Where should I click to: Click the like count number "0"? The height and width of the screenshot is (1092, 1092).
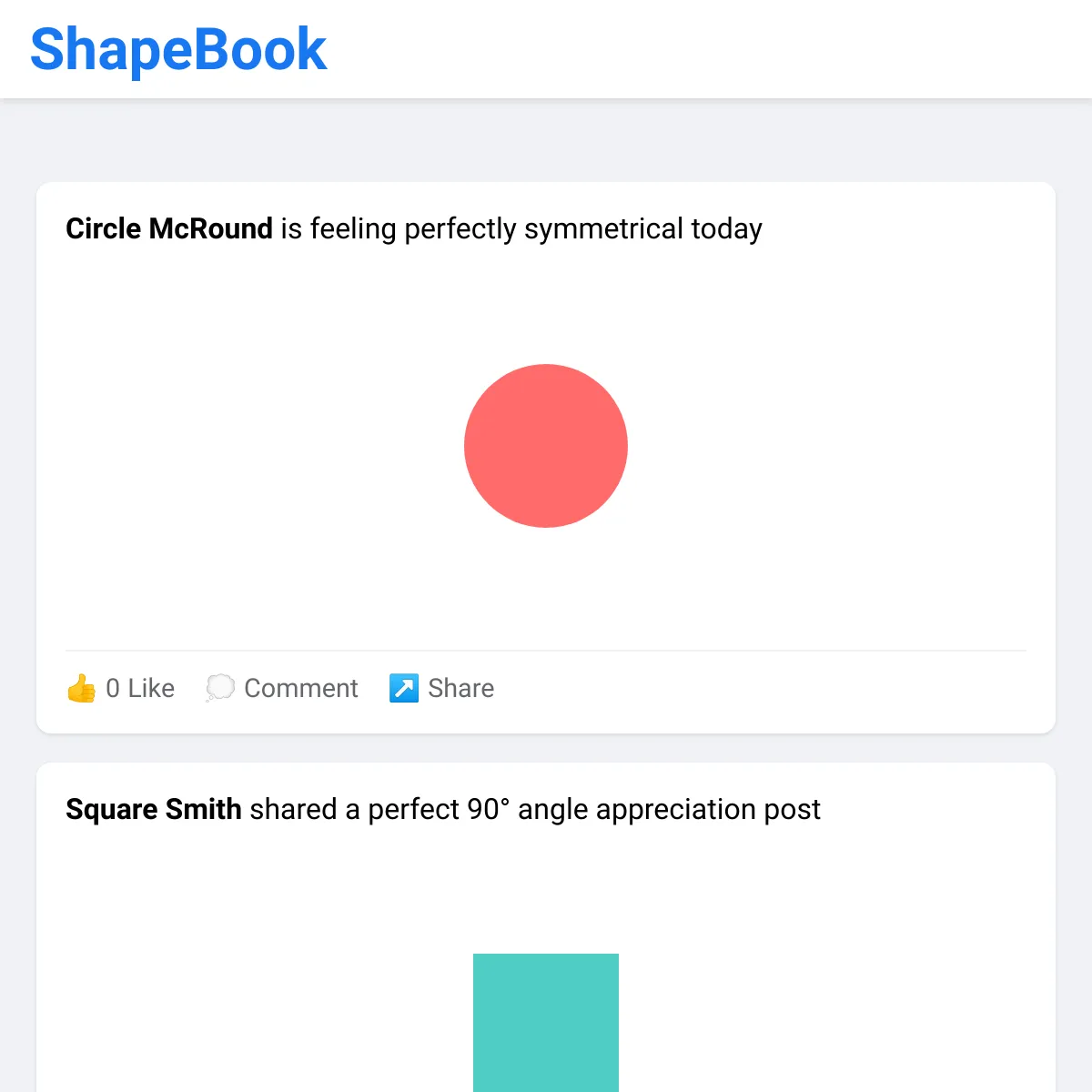[113, 689]
